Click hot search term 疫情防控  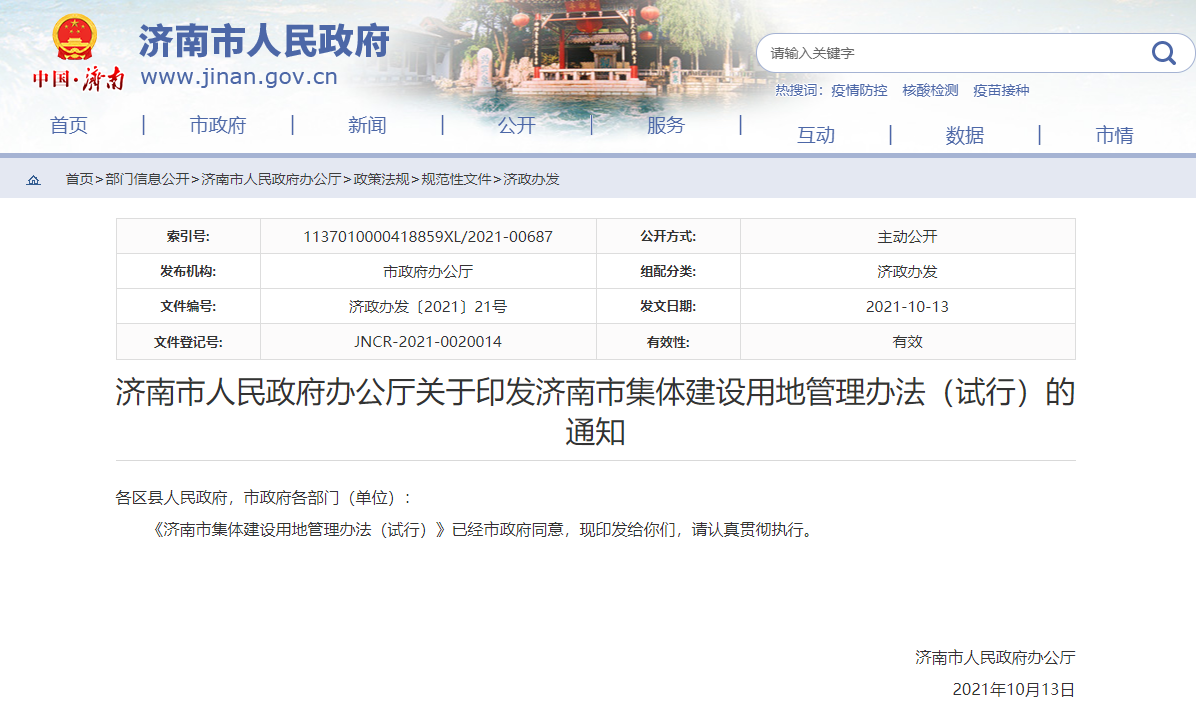pyautogui.click(x=859, y=90)
